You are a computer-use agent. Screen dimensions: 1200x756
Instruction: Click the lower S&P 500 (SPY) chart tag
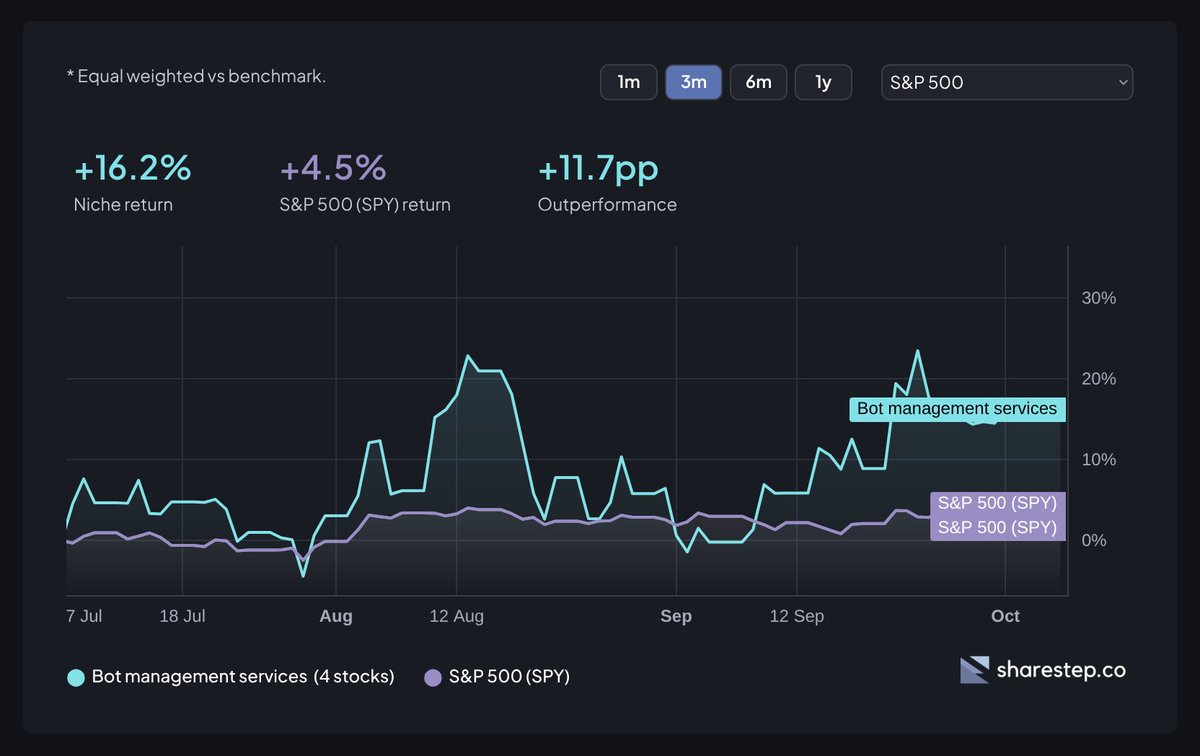(x=997, y=527)
